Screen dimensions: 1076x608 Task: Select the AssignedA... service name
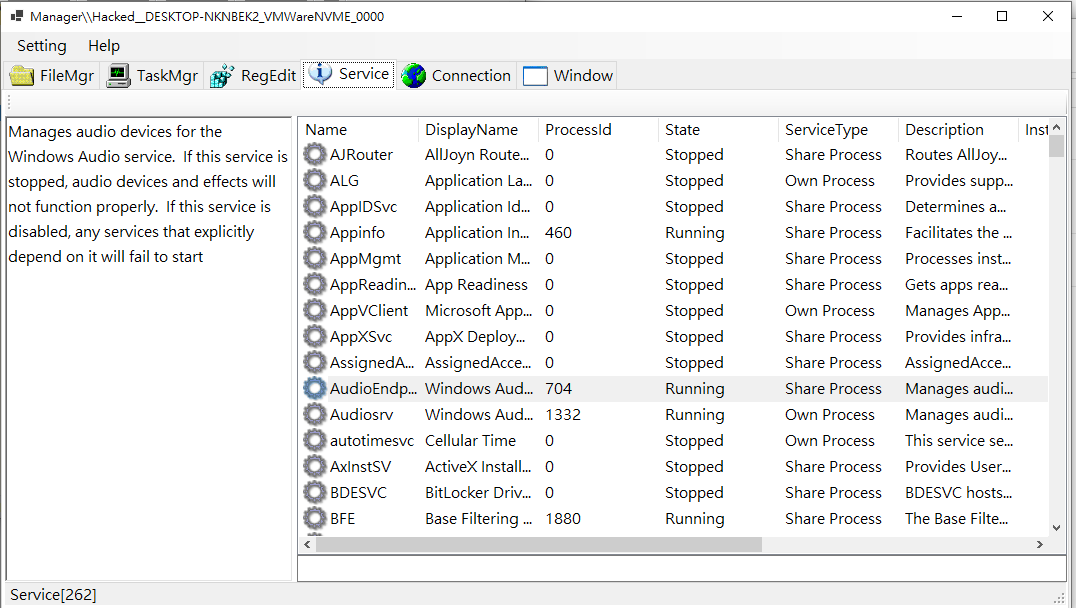pos(371,363)
